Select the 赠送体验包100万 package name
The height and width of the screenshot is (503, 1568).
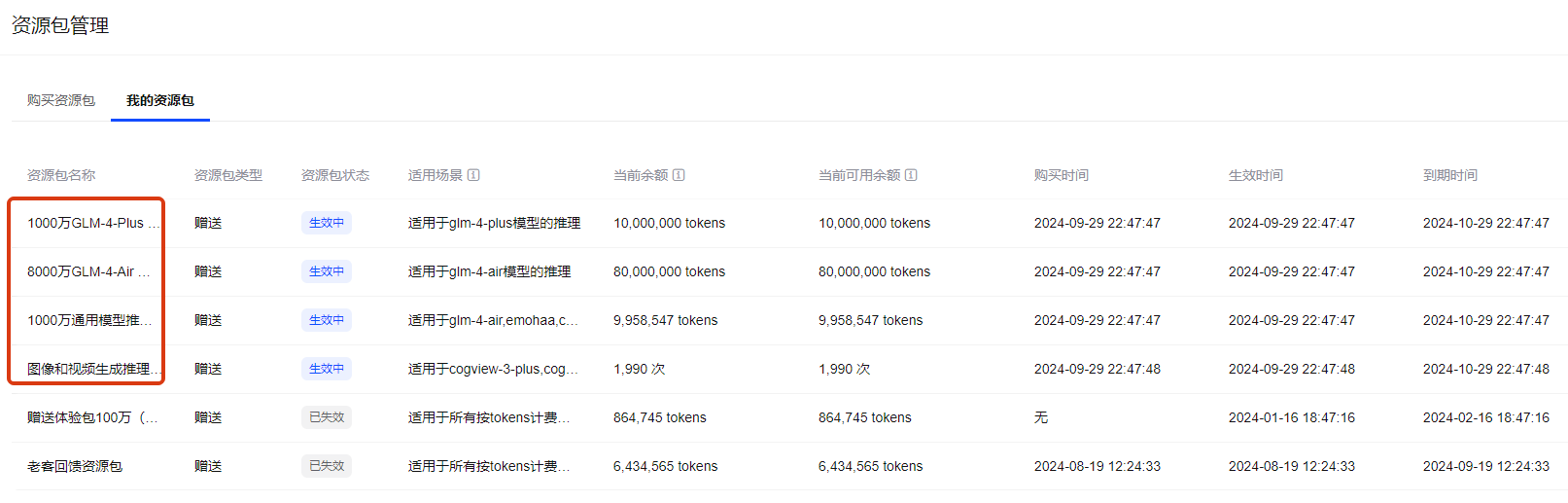pyautogui.click(x=92, y=417)
